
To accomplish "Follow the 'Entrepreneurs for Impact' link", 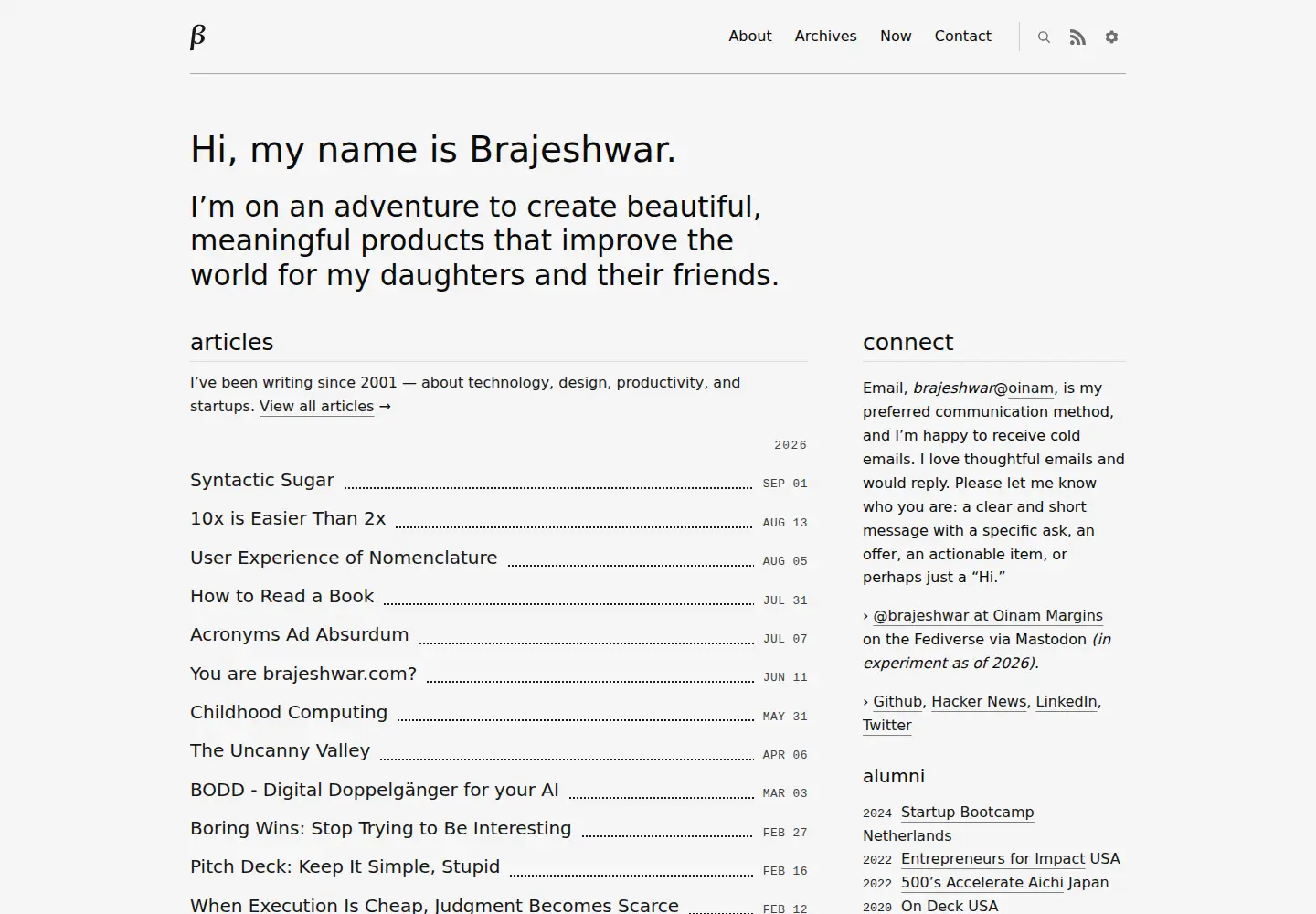I will point(992,859).
